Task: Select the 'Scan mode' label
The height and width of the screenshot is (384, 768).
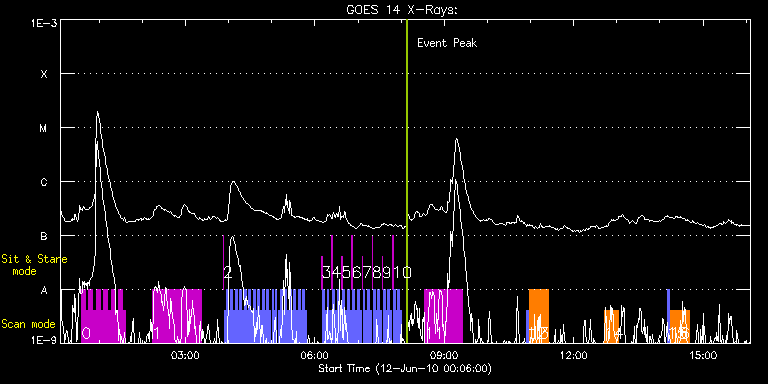Action: click(x=28, y=324)
